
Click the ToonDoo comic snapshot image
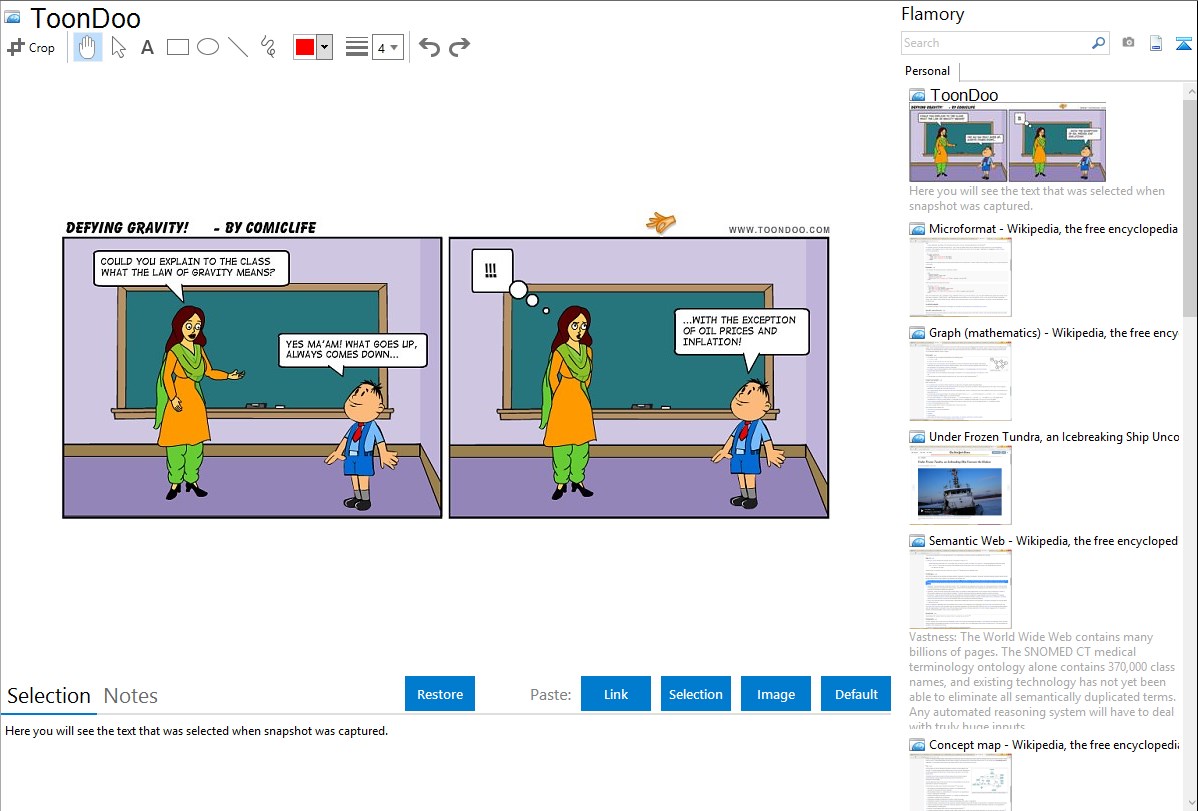tap(445, 368)
